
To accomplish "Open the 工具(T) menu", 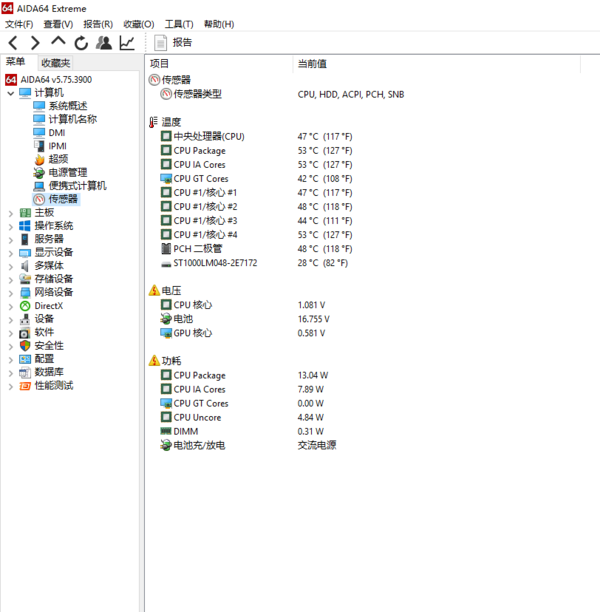I will coord(179,24).
